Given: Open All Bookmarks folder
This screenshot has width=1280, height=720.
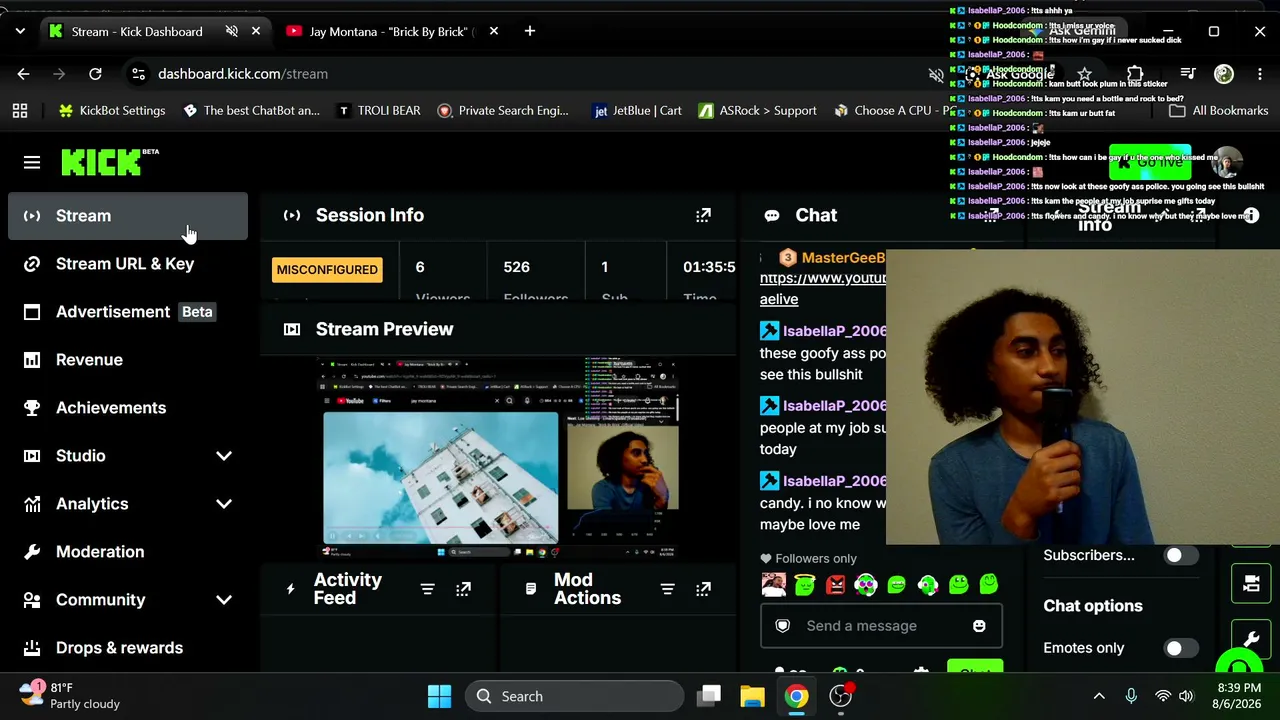Looking at the screenshot, I should [x=1218, y=111].
